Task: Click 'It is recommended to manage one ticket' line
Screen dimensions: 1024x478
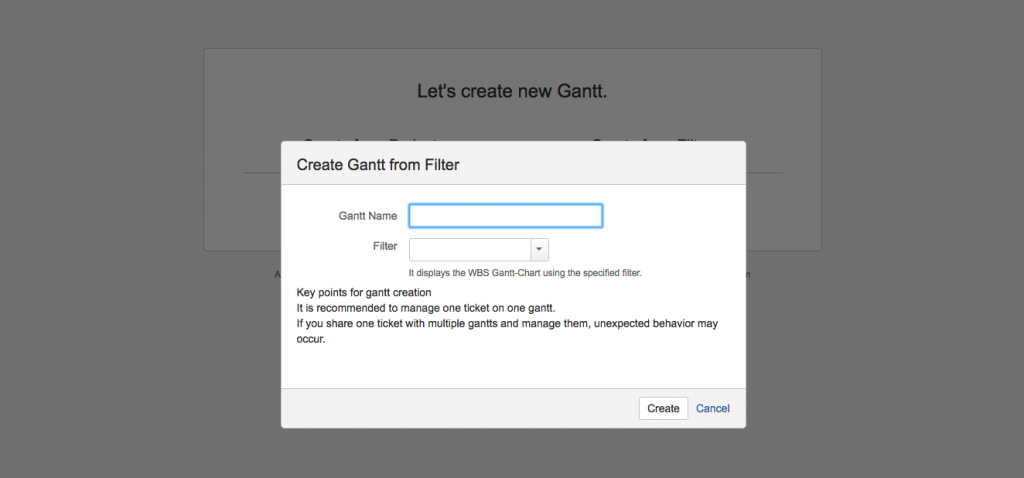Action: pyautogui.click(x=426, y=308)
